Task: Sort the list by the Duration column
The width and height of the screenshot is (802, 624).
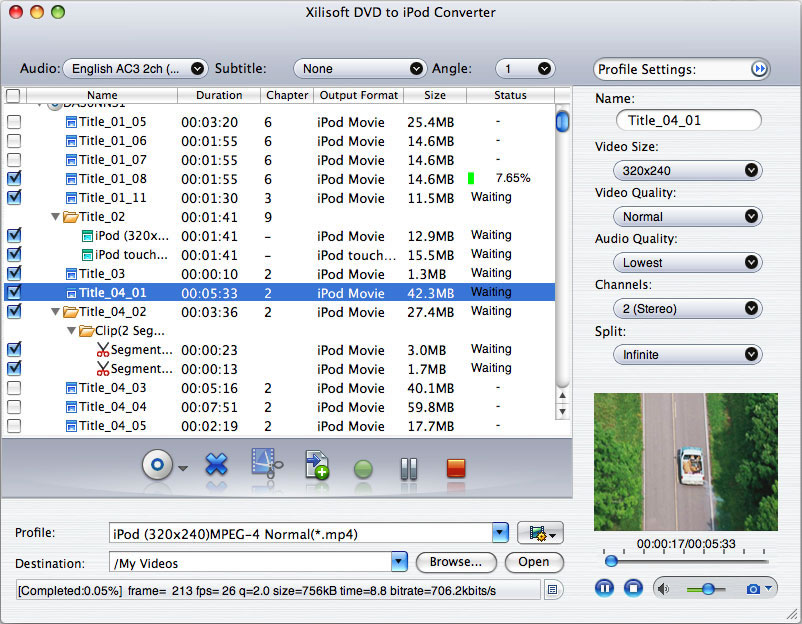Action: pos(219,96)
